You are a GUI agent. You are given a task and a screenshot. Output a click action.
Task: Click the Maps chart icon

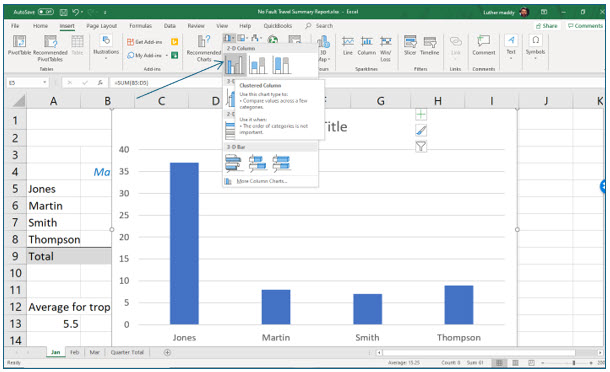(273, 40)
